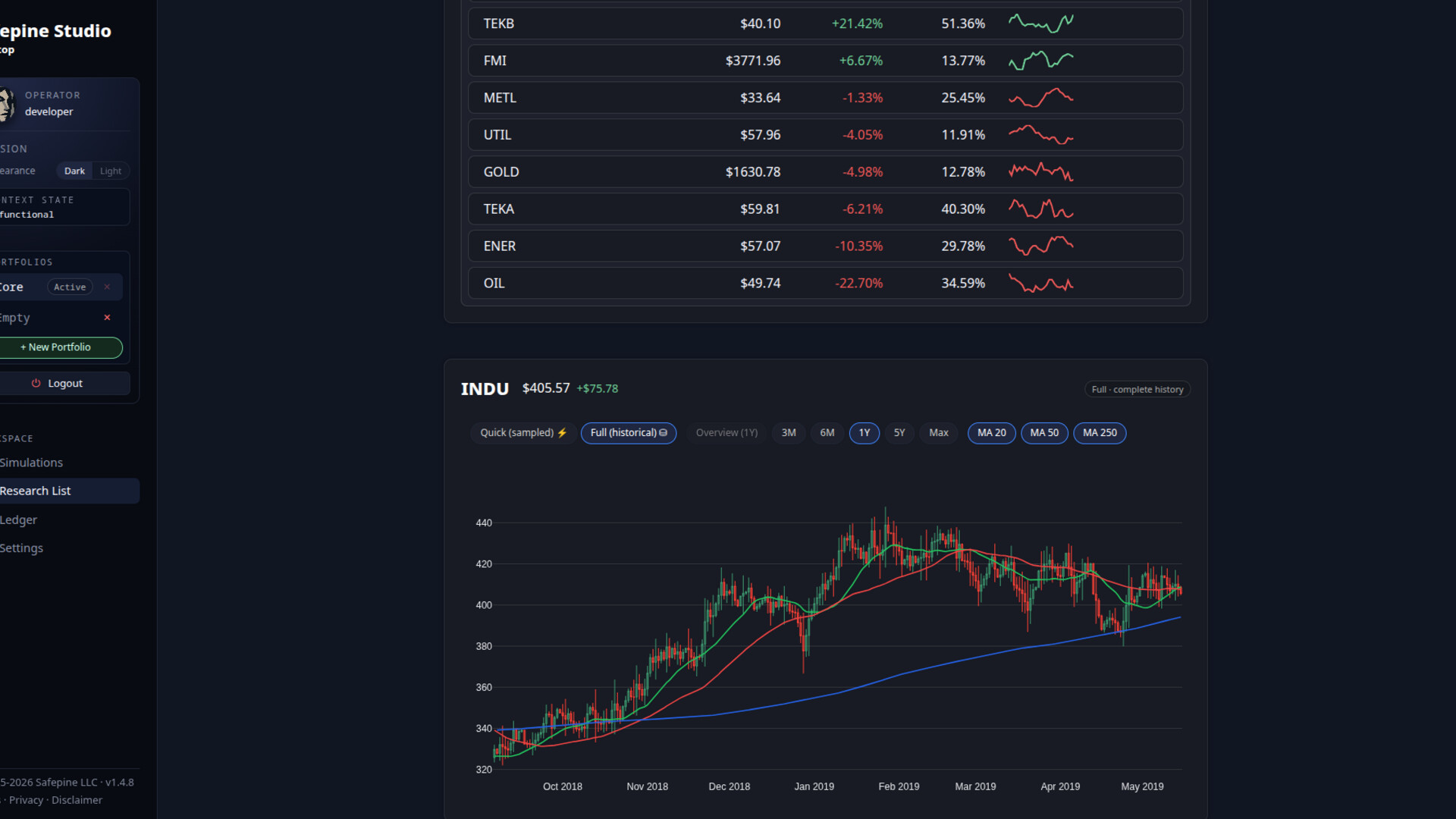1456x819 pixels.
Task: Delete the Empty portfolio with red X
Action: (107, 318)
